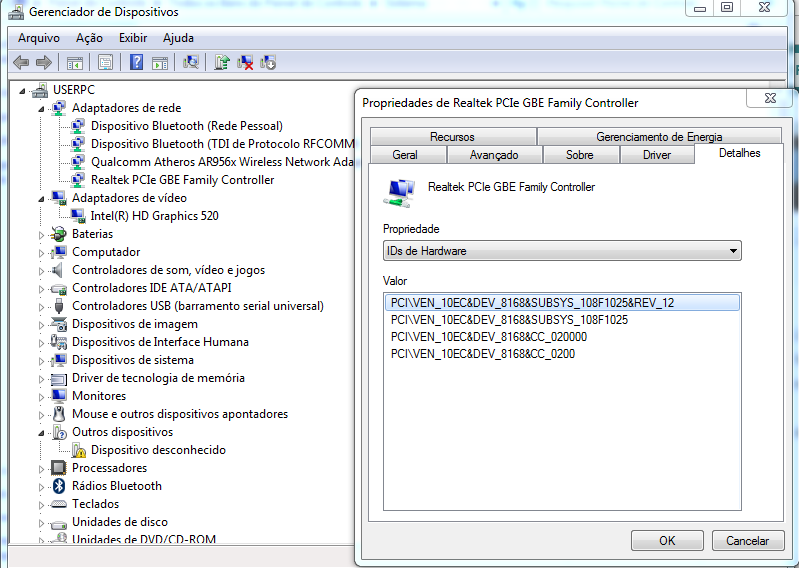Switch to the Driver tab
799x568 pixels.
(657, 155)
